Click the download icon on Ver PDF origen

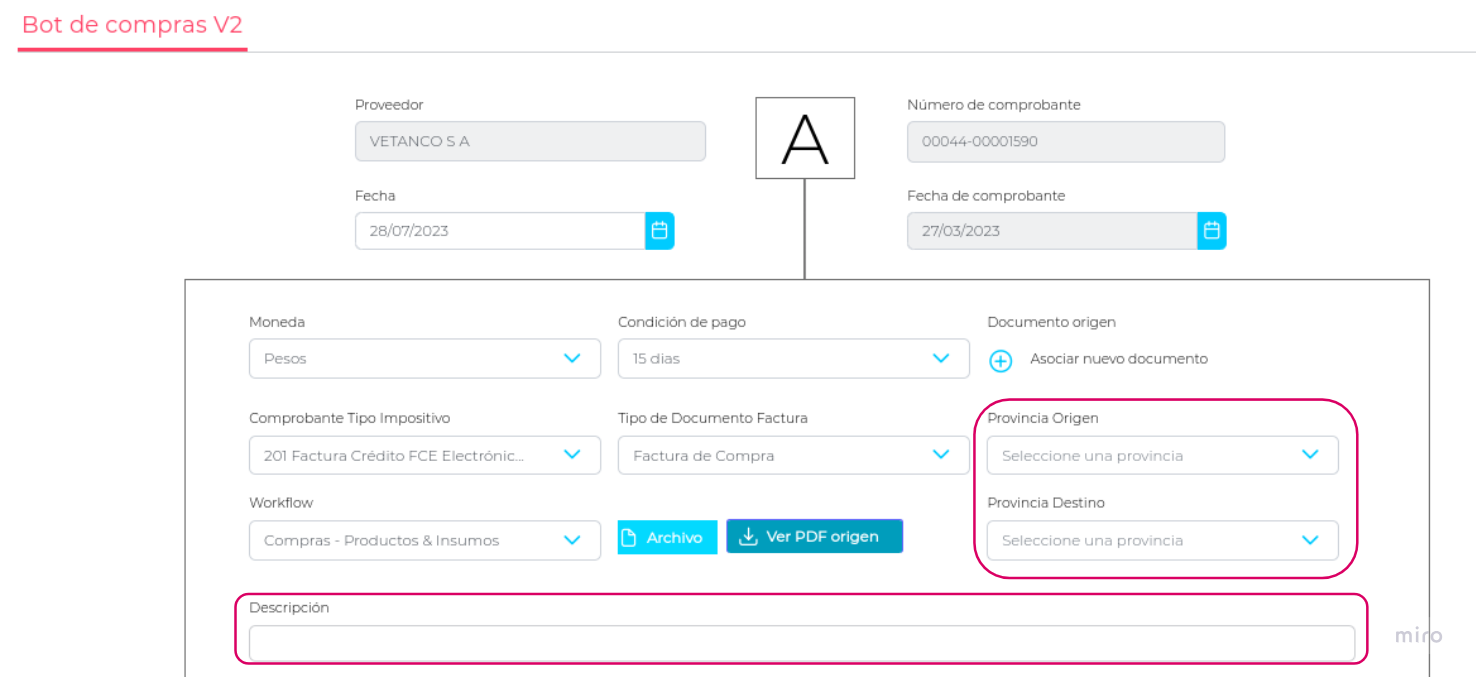click(x=748, y=537)
